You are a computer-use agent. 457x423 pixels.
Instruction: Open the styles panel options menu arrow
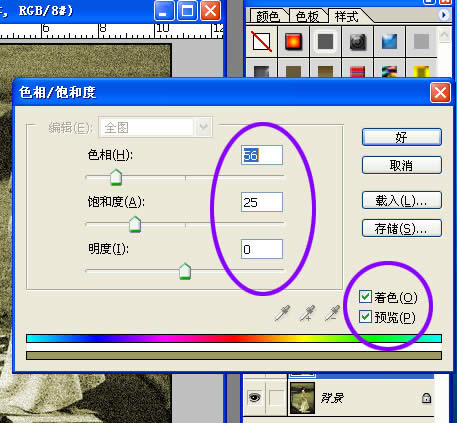444,15
